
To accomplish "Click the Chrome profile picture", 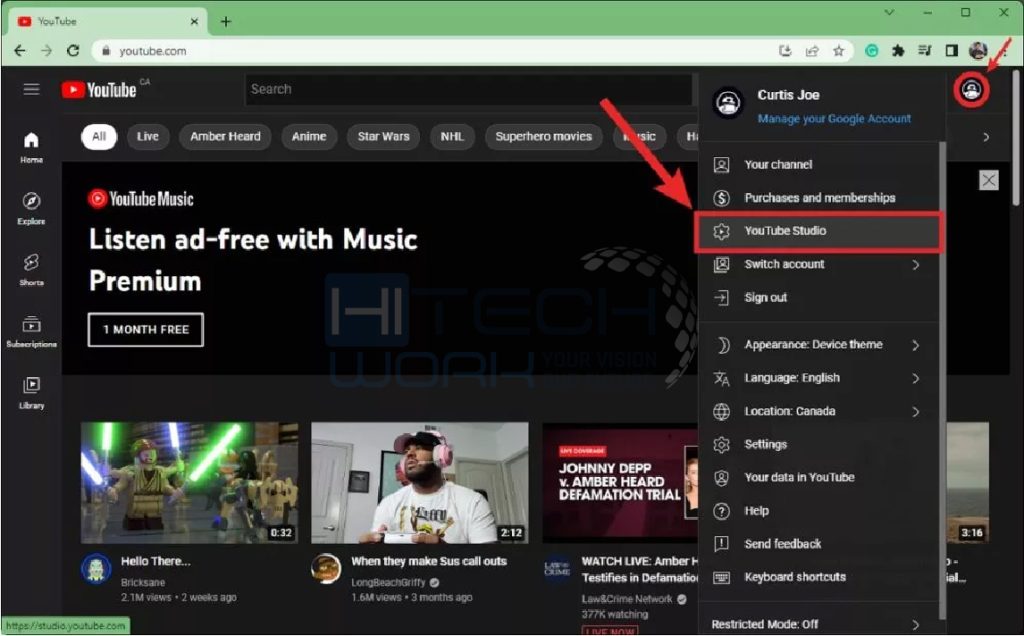I will pos(978,50).
